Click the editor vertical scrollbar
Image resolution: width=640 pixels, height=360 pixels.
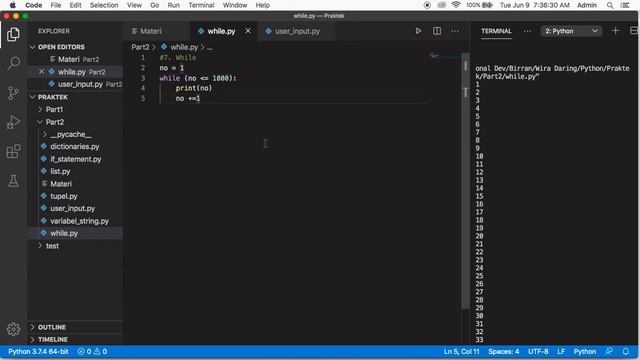(465, 180)
